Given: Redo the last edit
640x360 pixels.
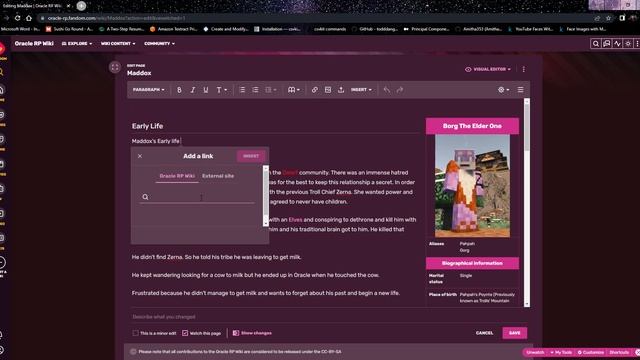Looking at the screenshot, I should pos(400,90).
